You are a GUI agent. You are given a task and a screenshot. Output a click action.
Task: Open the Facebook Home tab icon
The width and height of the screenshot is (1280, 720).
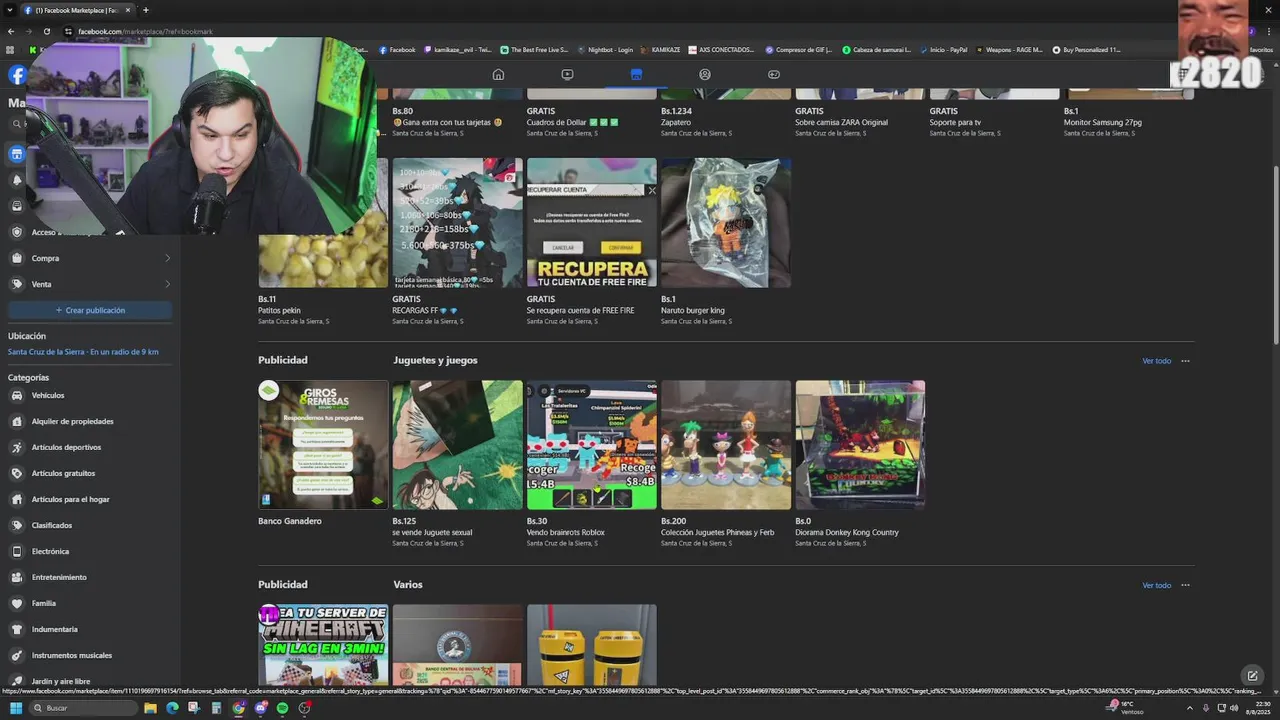point(498,74)
